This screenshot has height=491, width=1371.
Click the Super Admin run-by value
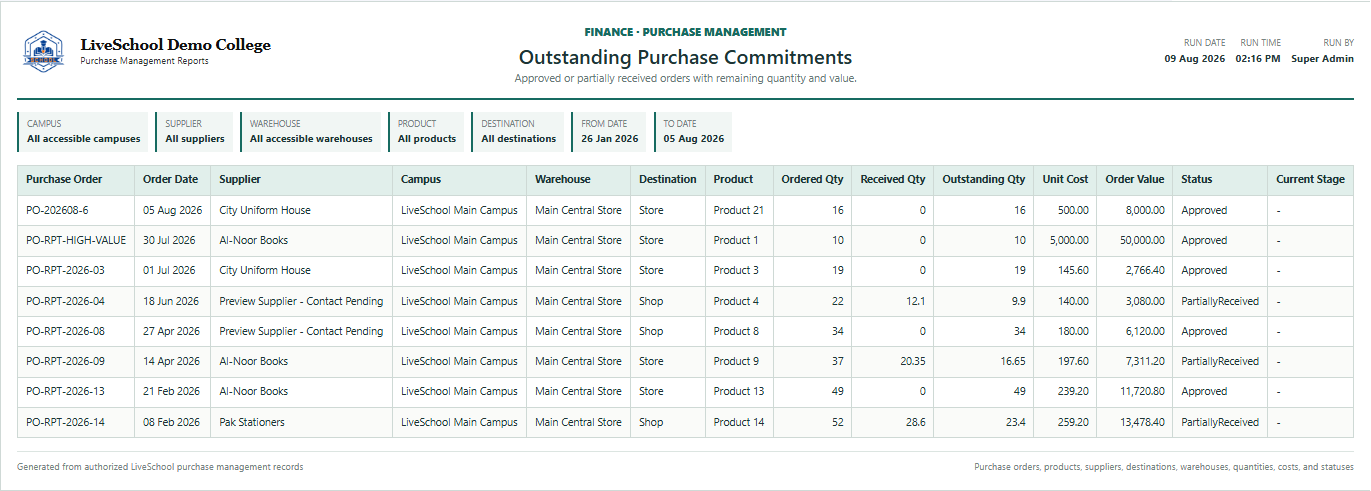click(1323, 59)
